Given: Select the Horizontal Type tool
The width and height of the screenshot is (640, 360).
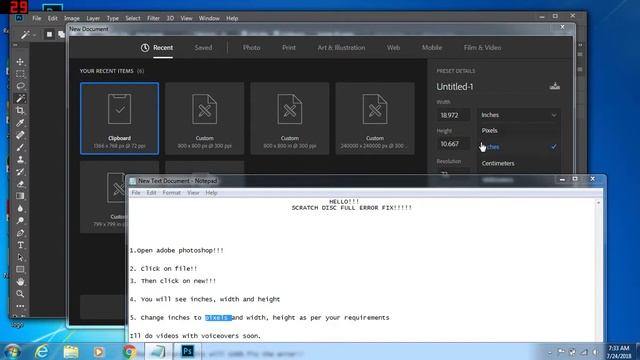Looking at the screenshot, I should coord(20,245).
